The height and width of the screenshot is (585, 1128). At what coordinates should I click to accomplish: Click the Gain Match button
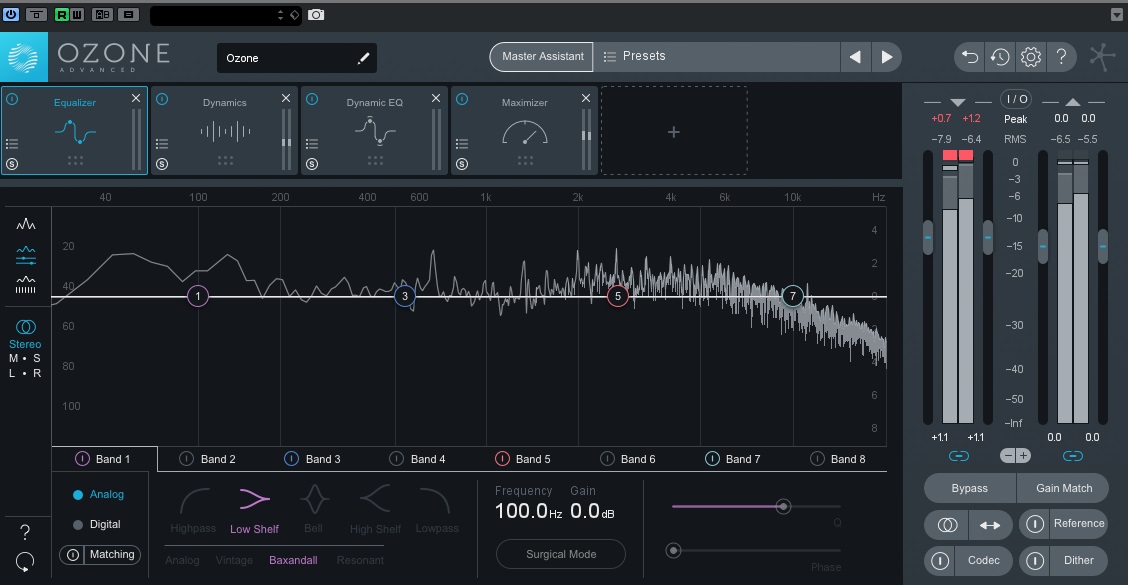(1064, 488)
